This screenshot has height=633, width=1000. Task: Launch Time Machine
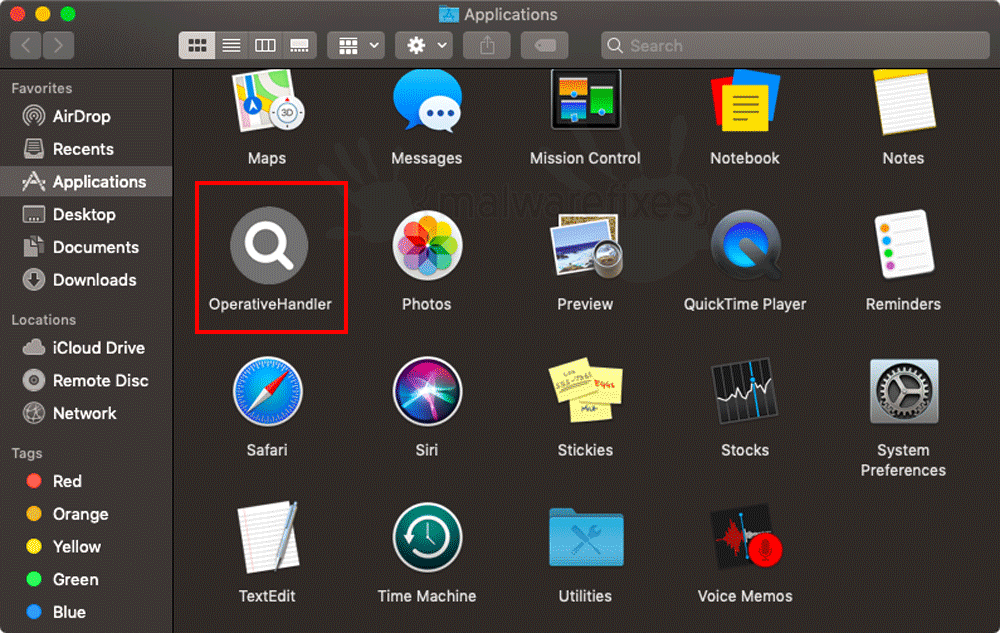coord(427,537)
